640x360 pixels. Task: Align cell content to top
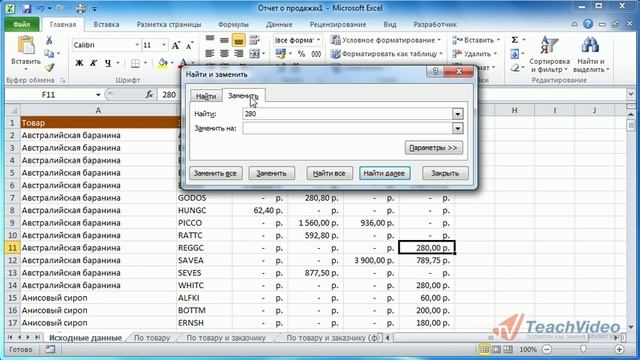(x=210, y=40)
